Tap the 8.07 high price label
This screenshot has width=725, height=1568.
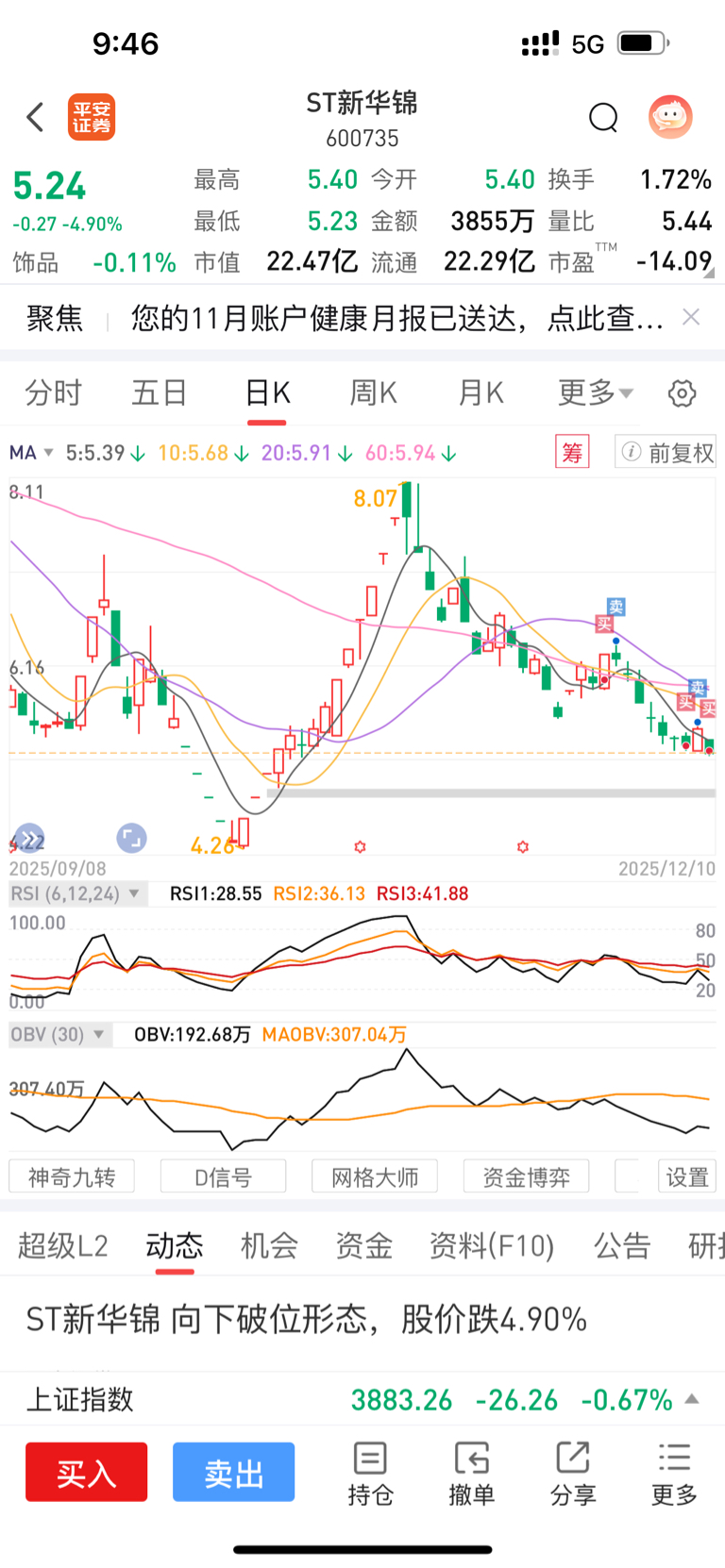[x=376, y=498]
